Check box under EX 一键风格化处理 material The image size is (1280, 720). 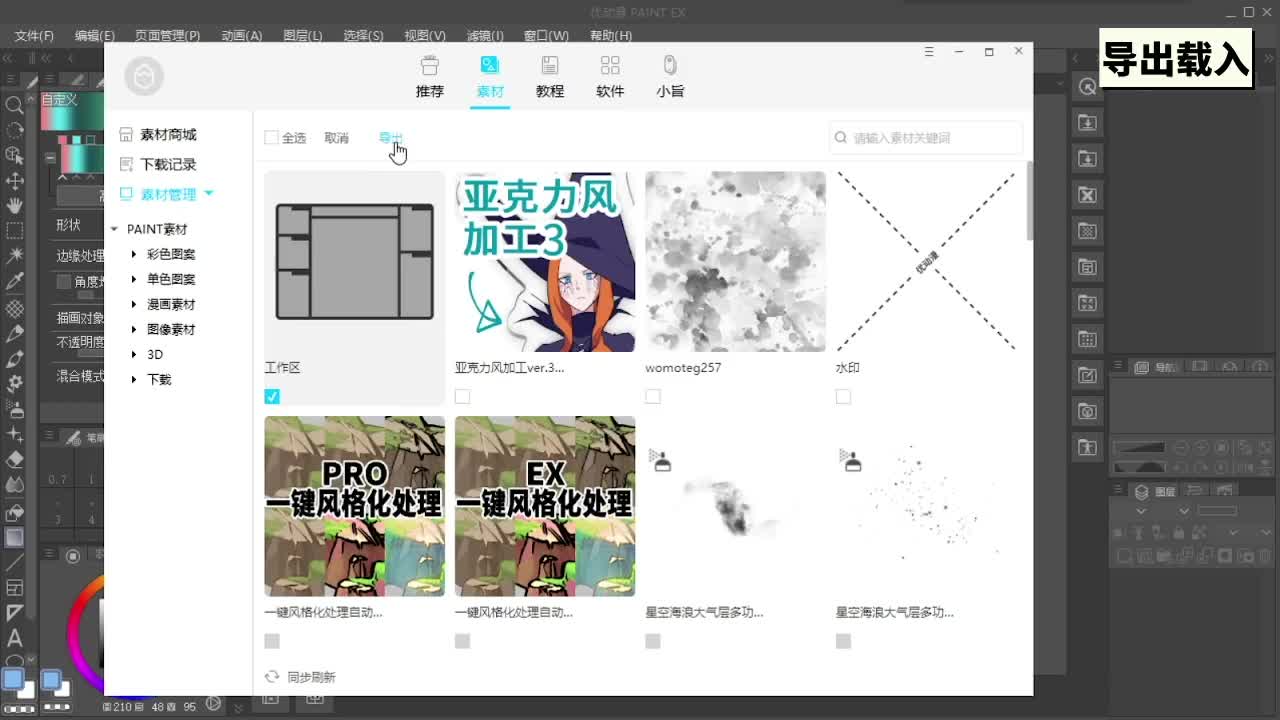462,641
